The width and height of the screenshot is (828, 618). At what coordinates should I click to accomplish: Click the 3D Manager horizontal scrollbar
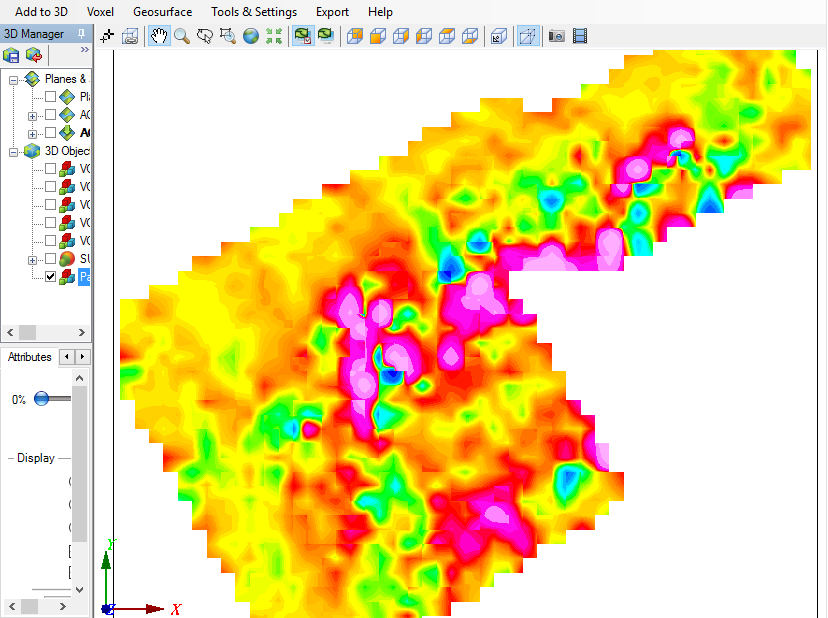(x=40, y=332)
